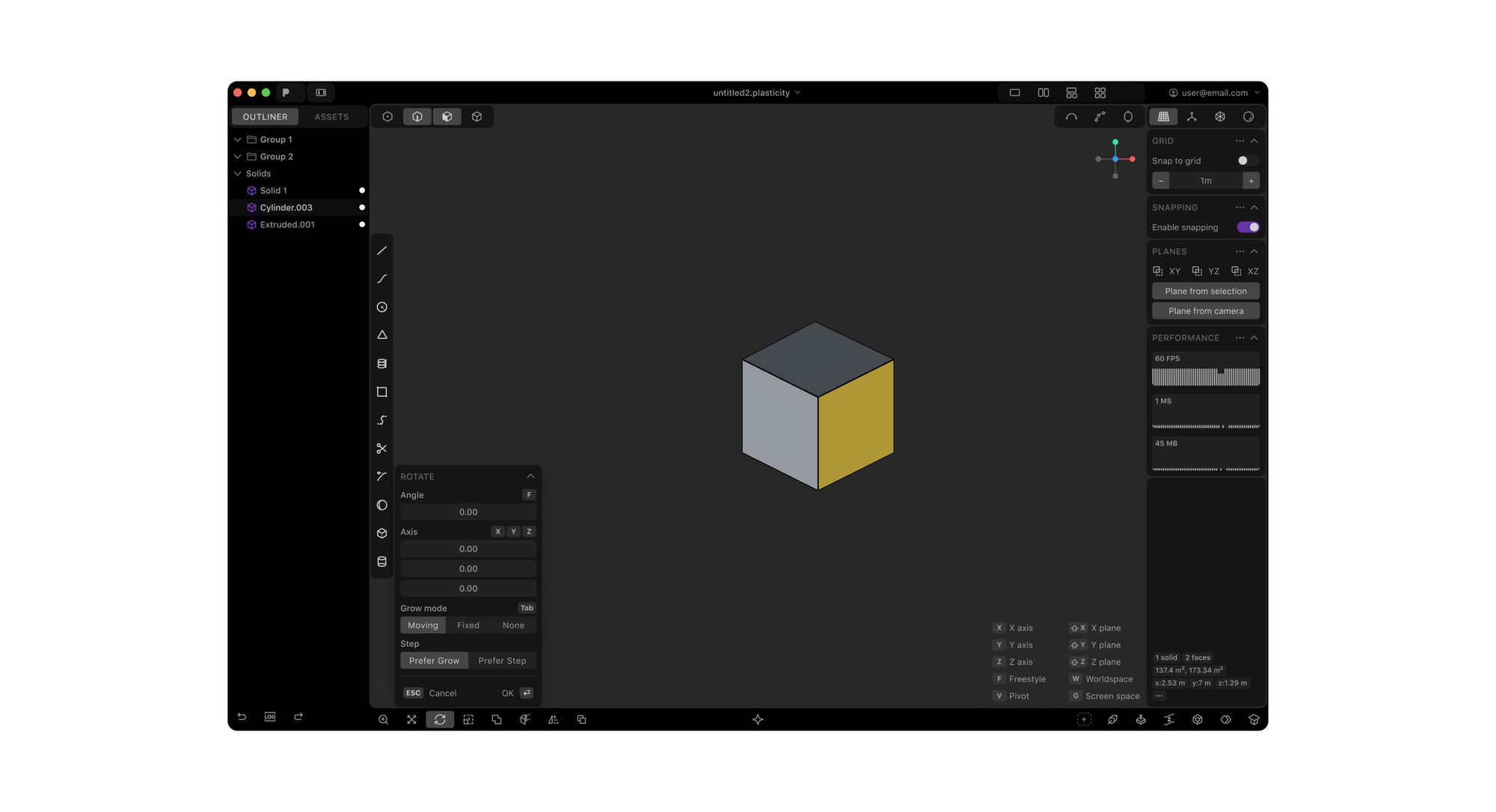The image size is (1496, 812).
Task: Click Plane from camera button
Action: pos(1205,311)
